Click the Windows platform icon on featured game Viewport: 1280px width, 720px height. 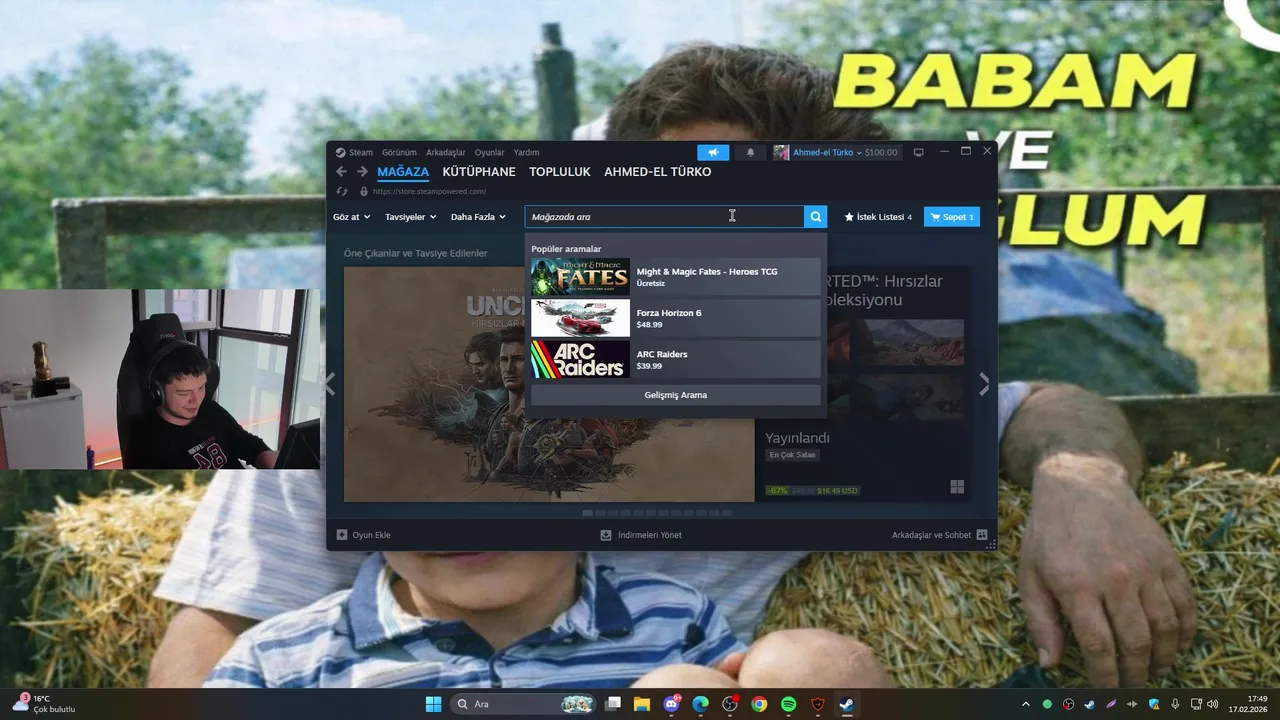tap(957, 487)
